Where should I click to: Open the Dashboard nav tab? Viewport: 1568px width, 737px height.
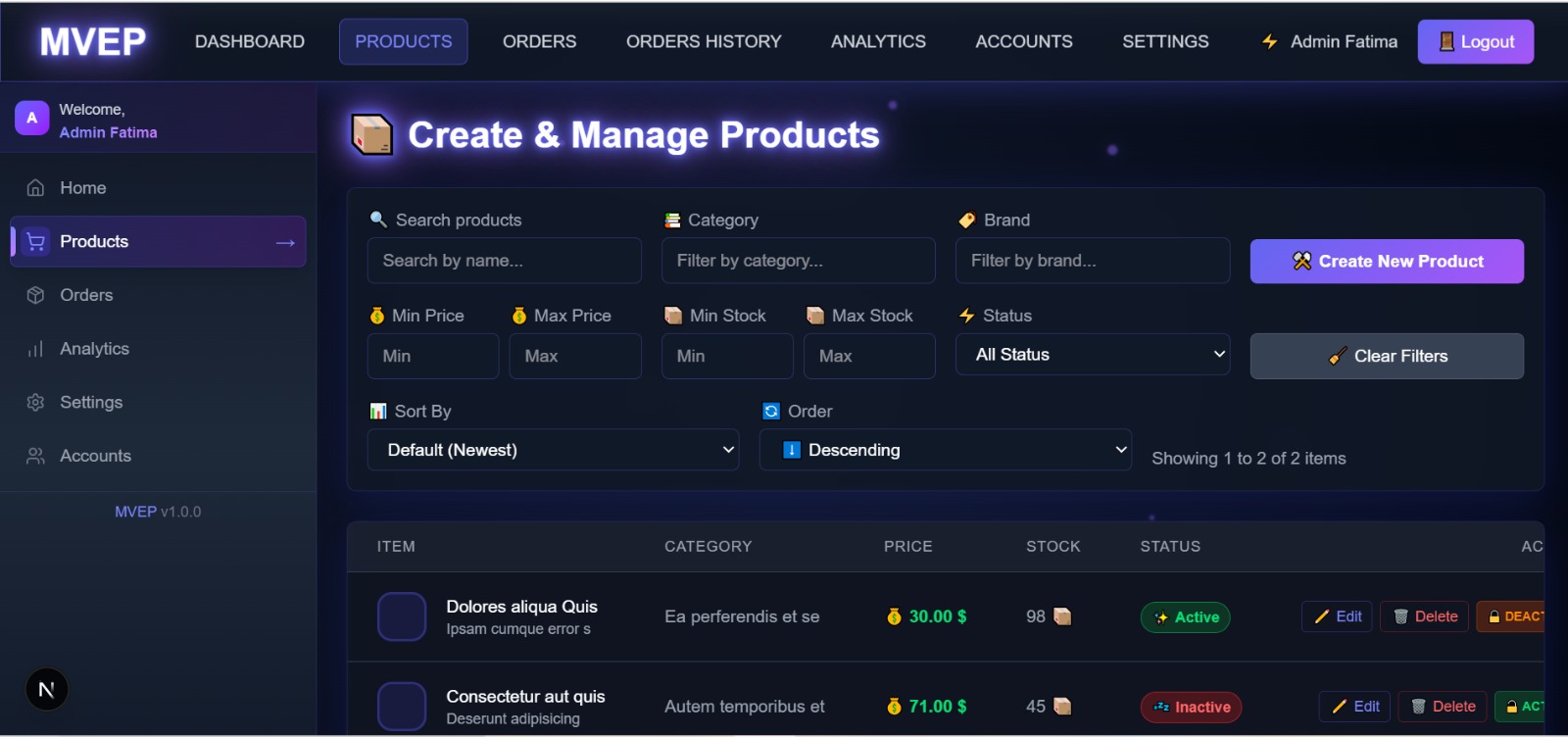click(x=250, y=41)
